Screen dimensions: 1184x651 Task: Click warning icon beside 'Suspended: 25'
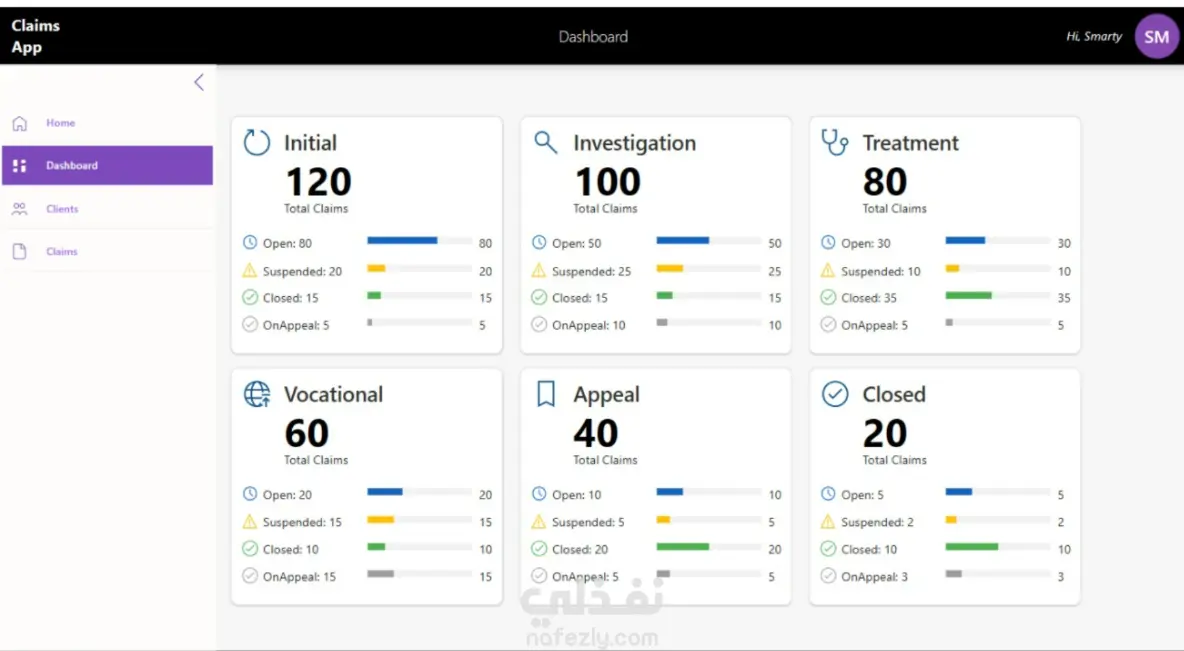tap(538, 270)
